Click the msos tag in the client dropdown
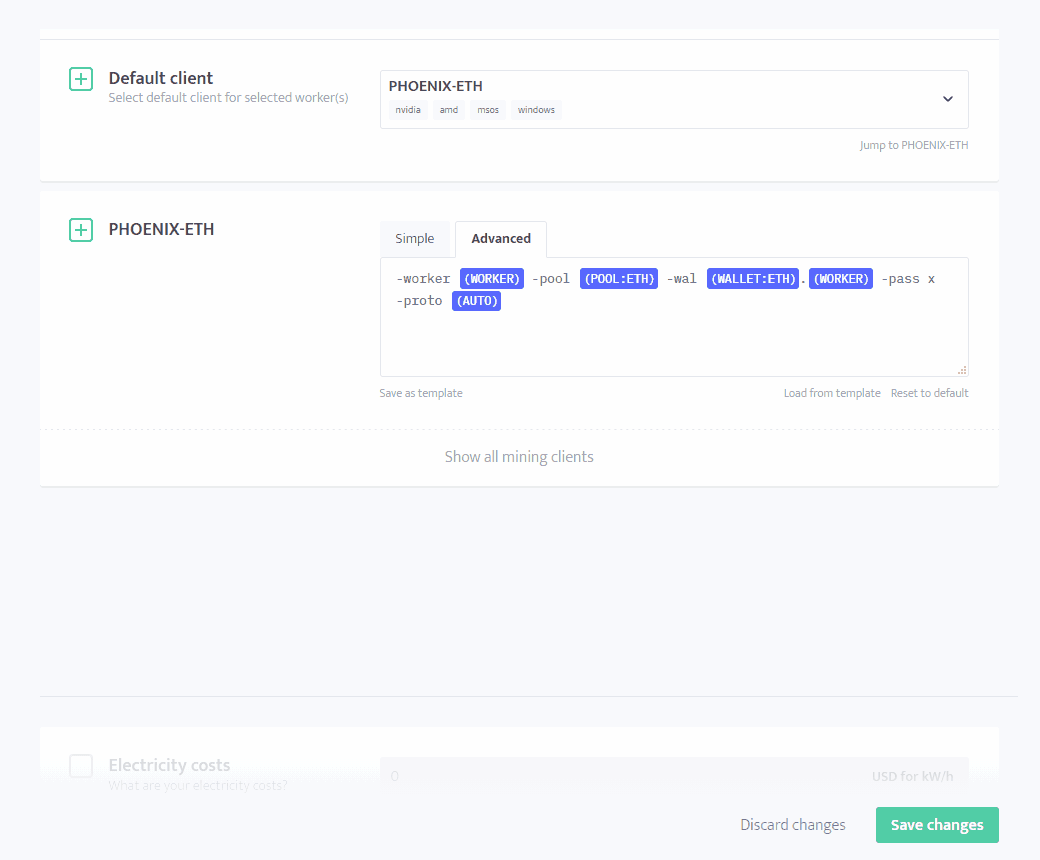Image resolution: width=1040 pixels, height=860 pixels. coord(488,110)
